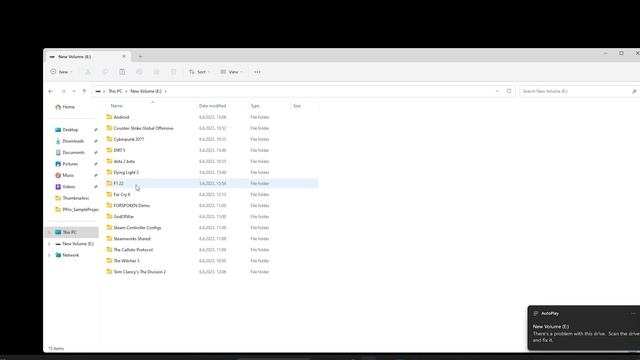This screenshot has height=360, width=640.
Task: Click the Far Cry 6 folder icon
Action: coord(109,194)
